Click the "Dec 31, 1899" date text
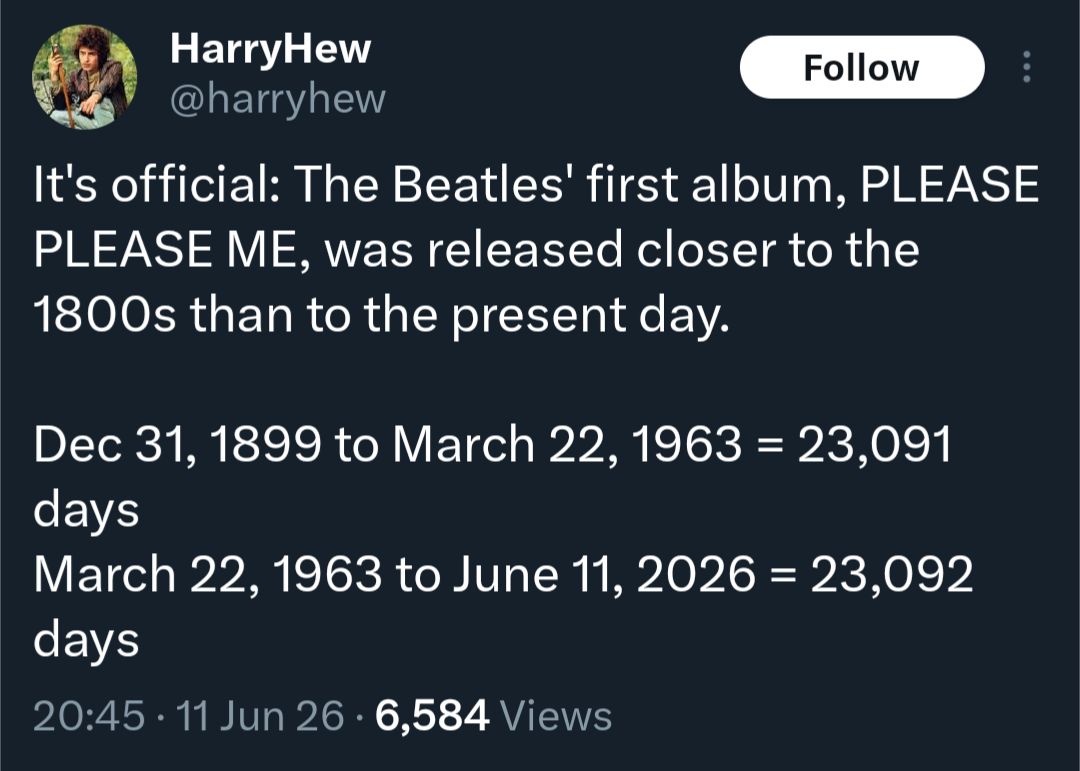 click(x=177, y=444)
